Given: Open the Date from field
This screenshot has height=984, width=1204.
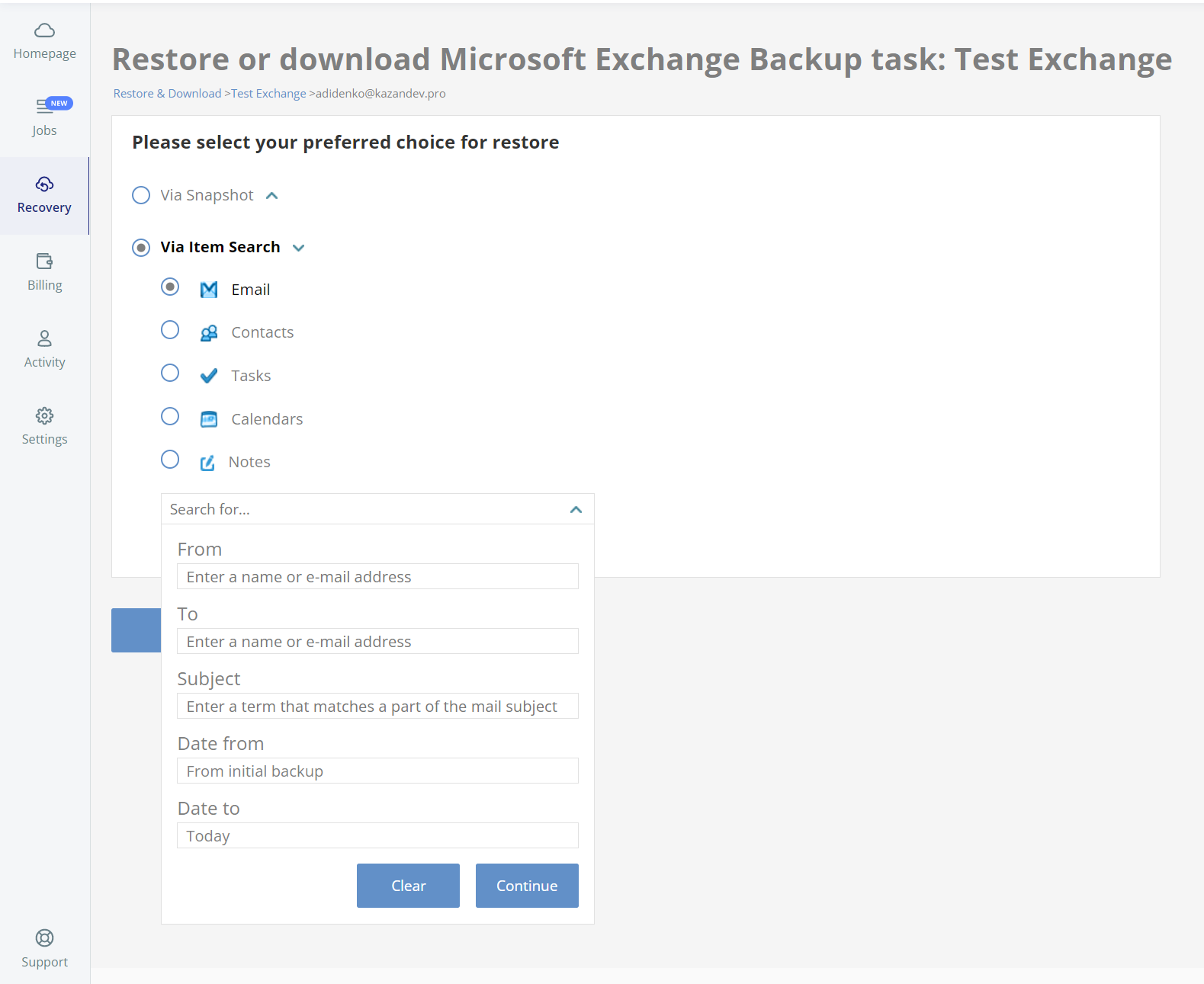Looking at the screenshot, I should [x=377, y=771].
